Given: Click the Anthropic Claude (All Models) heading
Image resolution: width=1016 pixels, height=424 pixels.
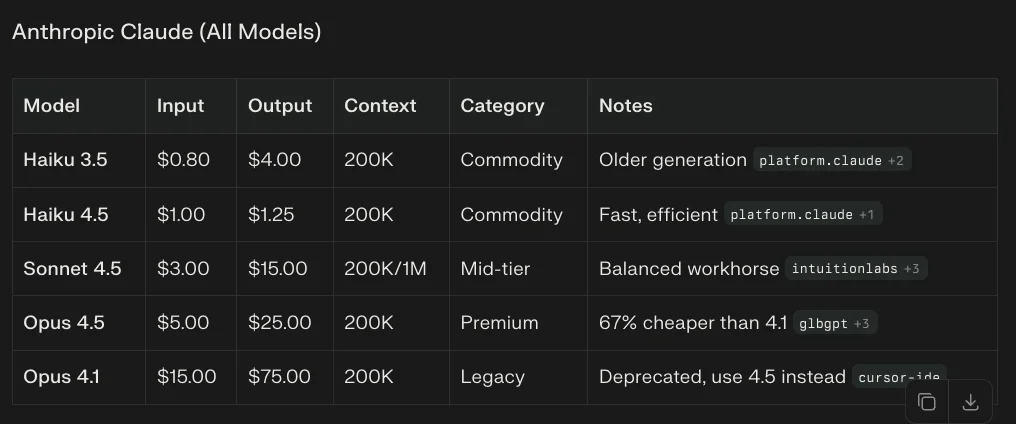Looking at the screenshot, I should (166, 32).
